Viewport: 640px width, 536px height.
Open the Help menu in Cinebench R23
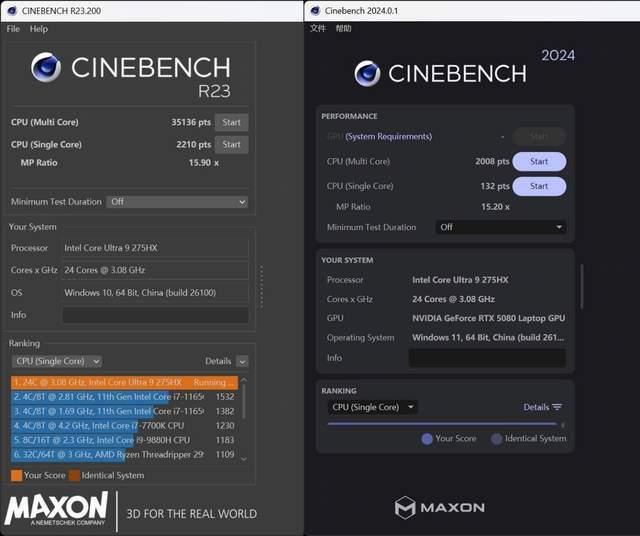click(38, 29)
